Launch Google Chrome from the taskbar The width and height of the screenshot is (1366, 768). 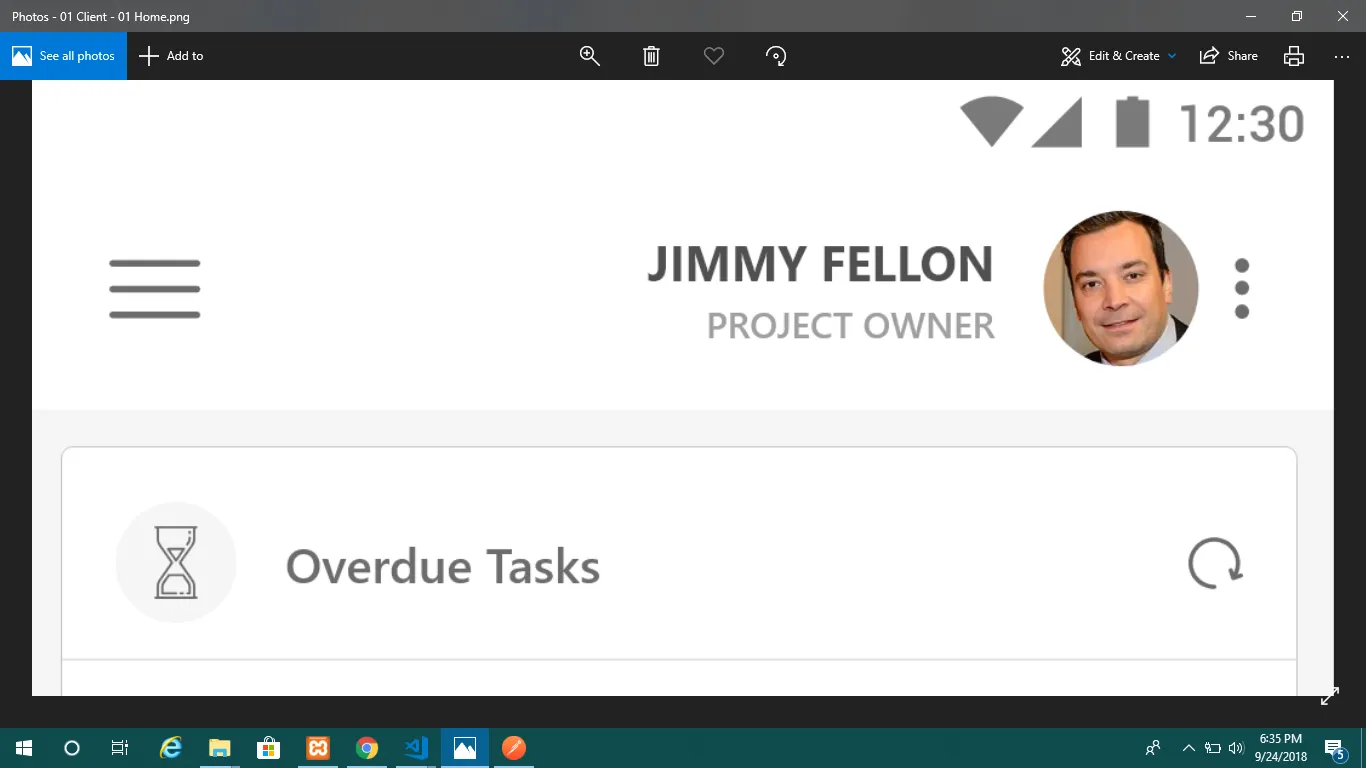[x=367, y=748]
